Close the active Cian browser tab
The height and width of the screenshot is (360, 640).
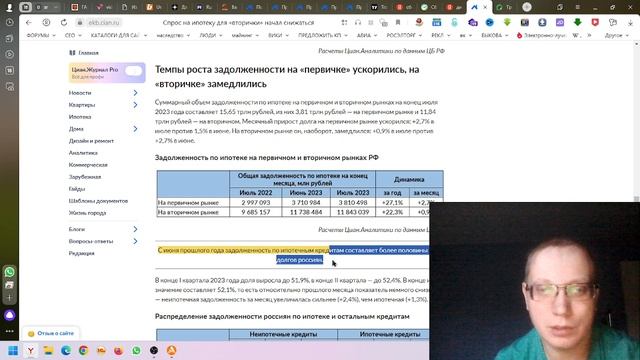click(485, 7)
